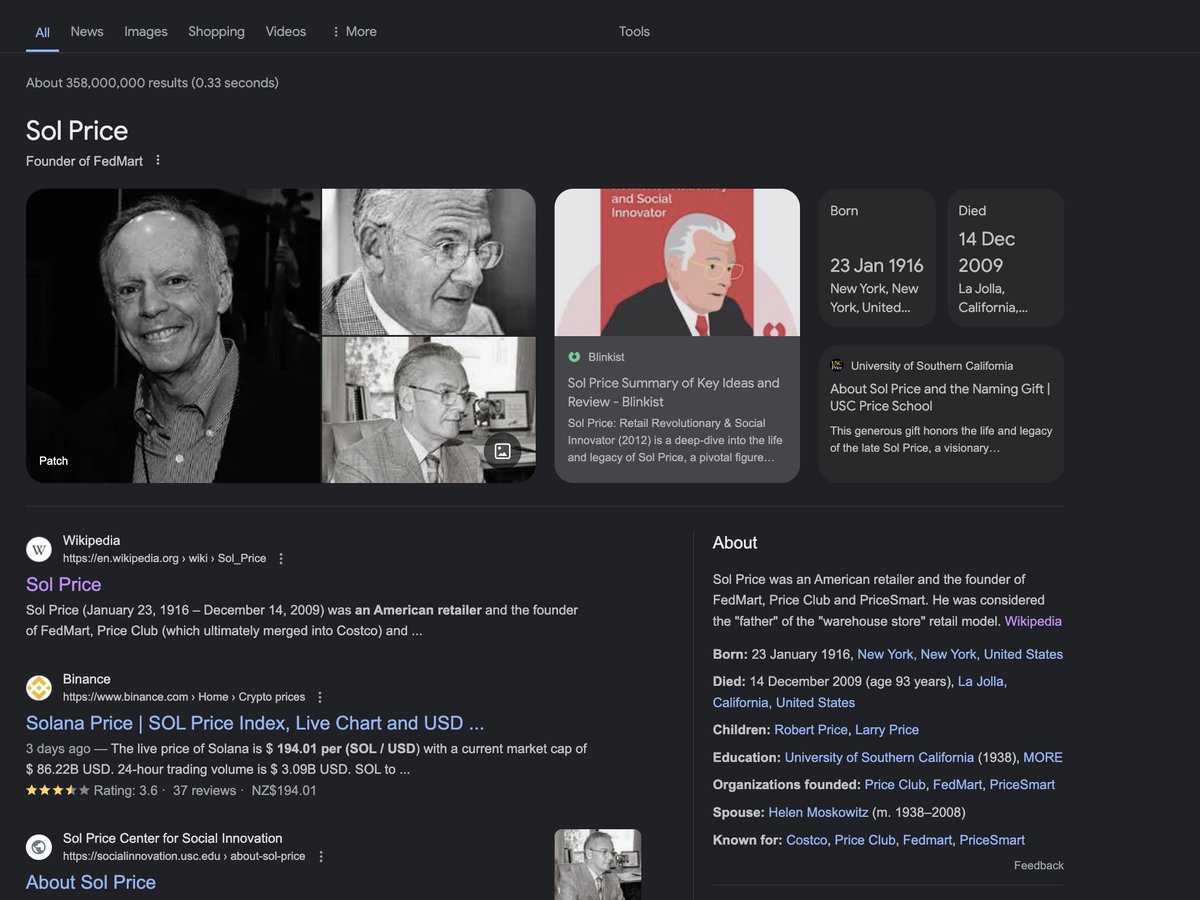Switch to the News tab
Screen dimensions: 1200x900
87,32
